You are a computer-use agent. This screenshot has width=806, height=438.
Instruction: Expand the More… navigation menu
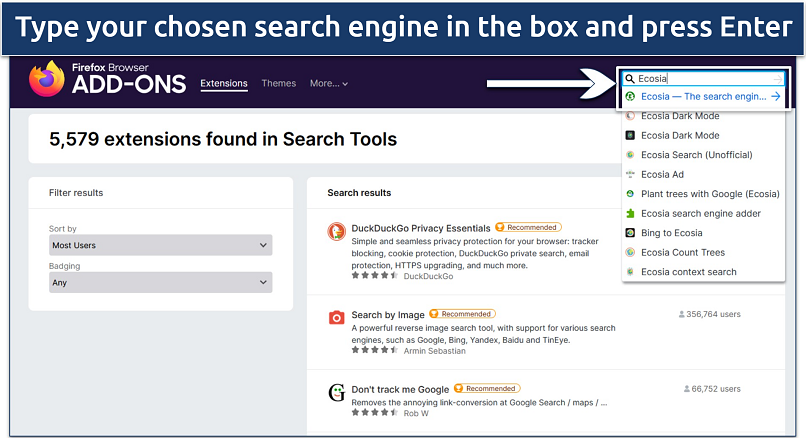(329, 84)
